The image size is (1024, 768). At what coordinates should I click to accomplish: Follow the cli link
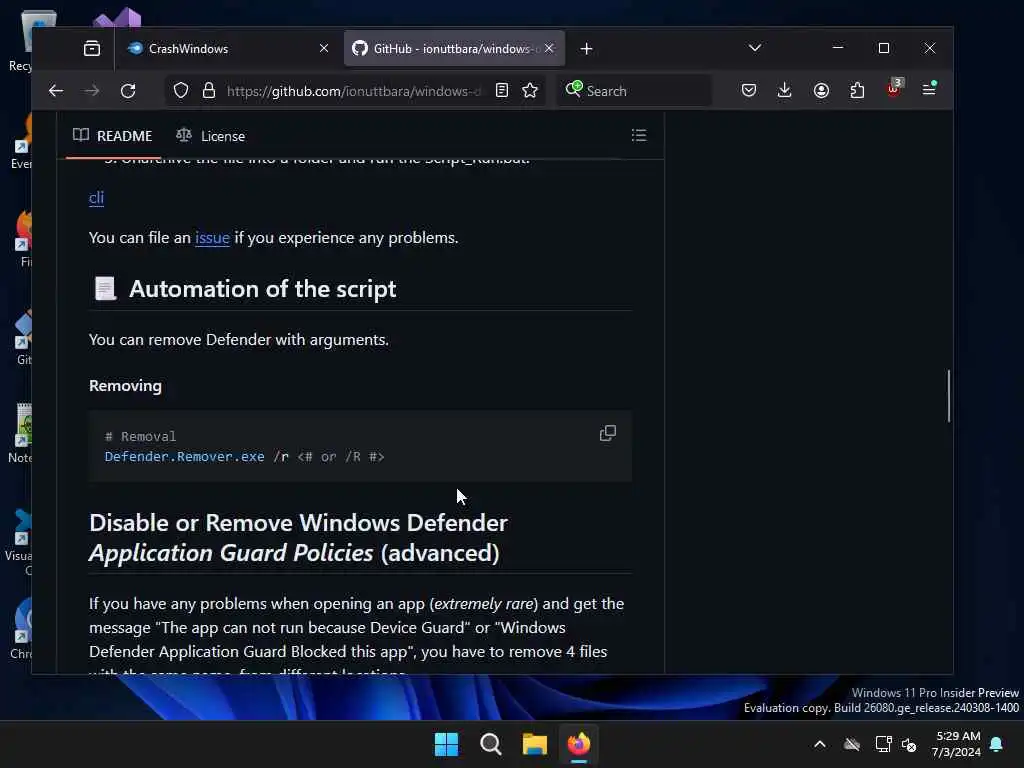[x=96, y=197]
